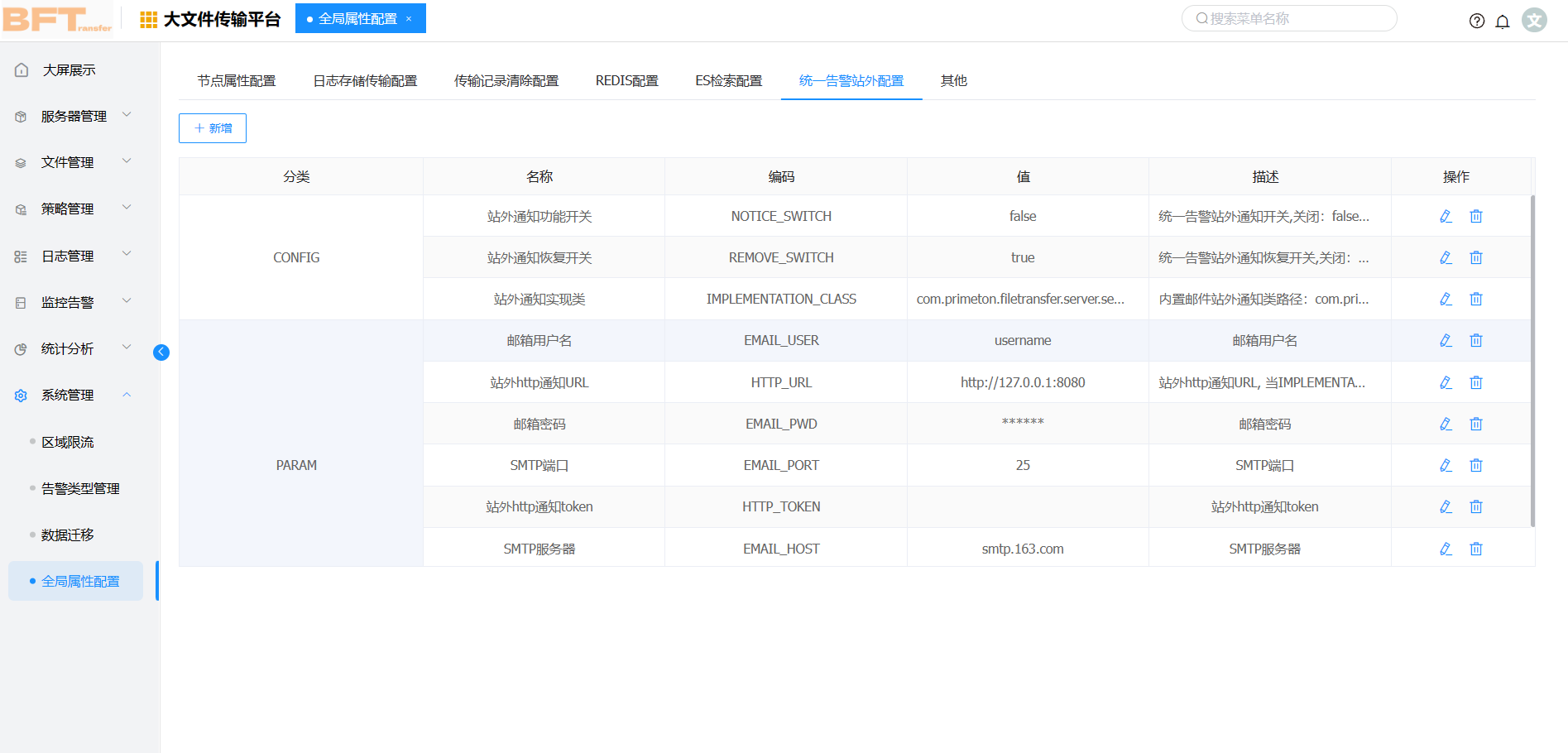This screenshot has width=1568, height=753.
Task: Open the help question mark icon
Action: coord(1476,21)
